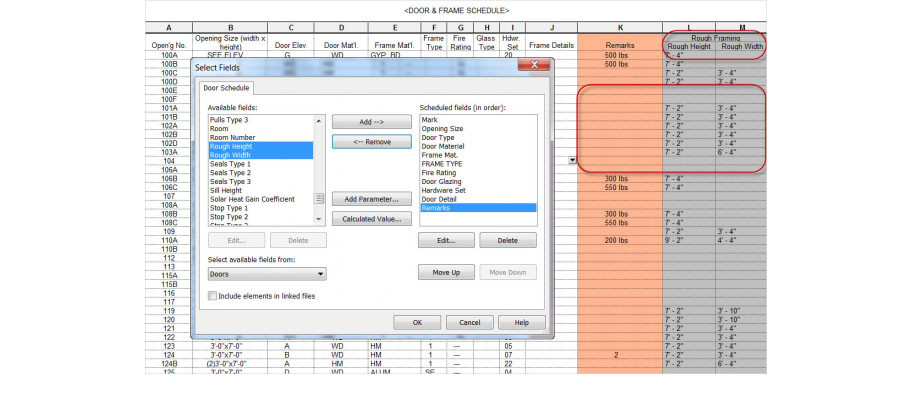Click the 4' - 4" rough width cell
Viewport: 912px width, 394px height.
(741, 240)
